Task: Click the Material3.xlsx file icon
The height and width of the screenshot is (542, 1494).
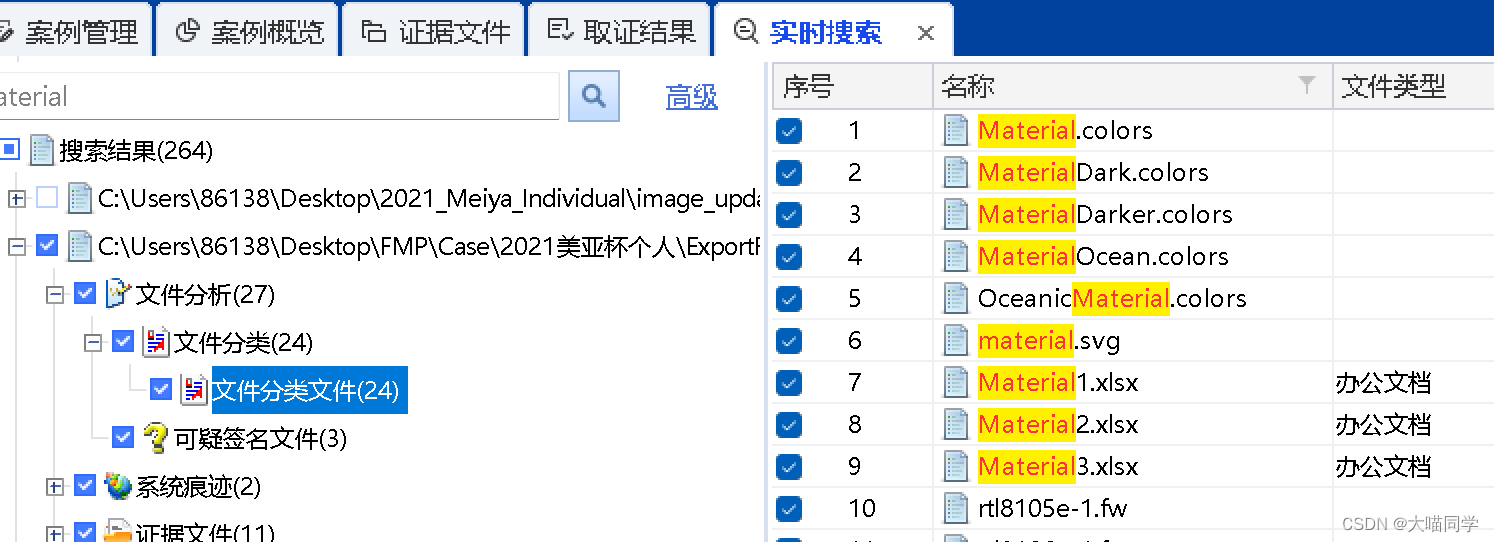Action: [957, 466]
